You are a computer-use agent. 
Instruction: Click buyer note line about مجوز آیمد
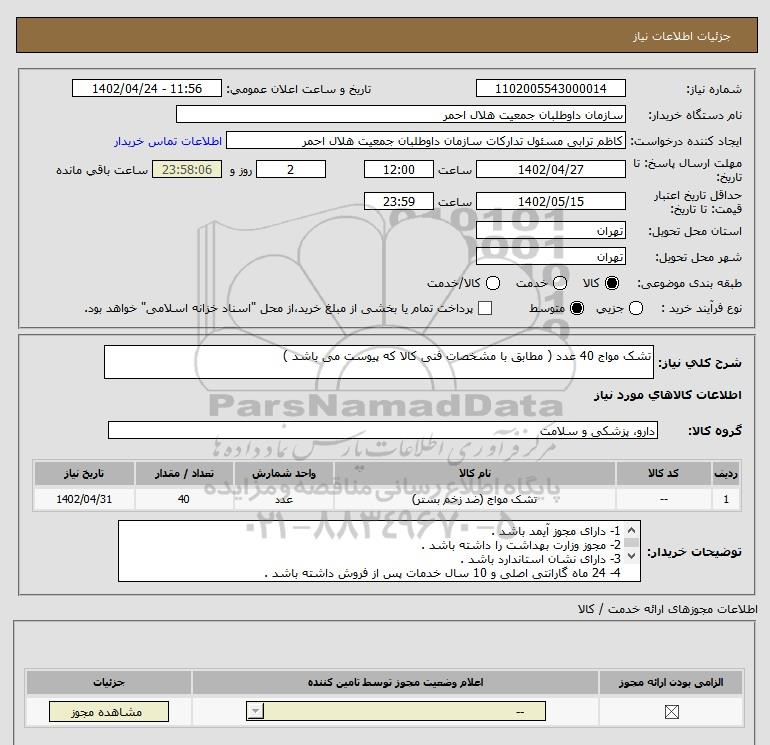555,531
